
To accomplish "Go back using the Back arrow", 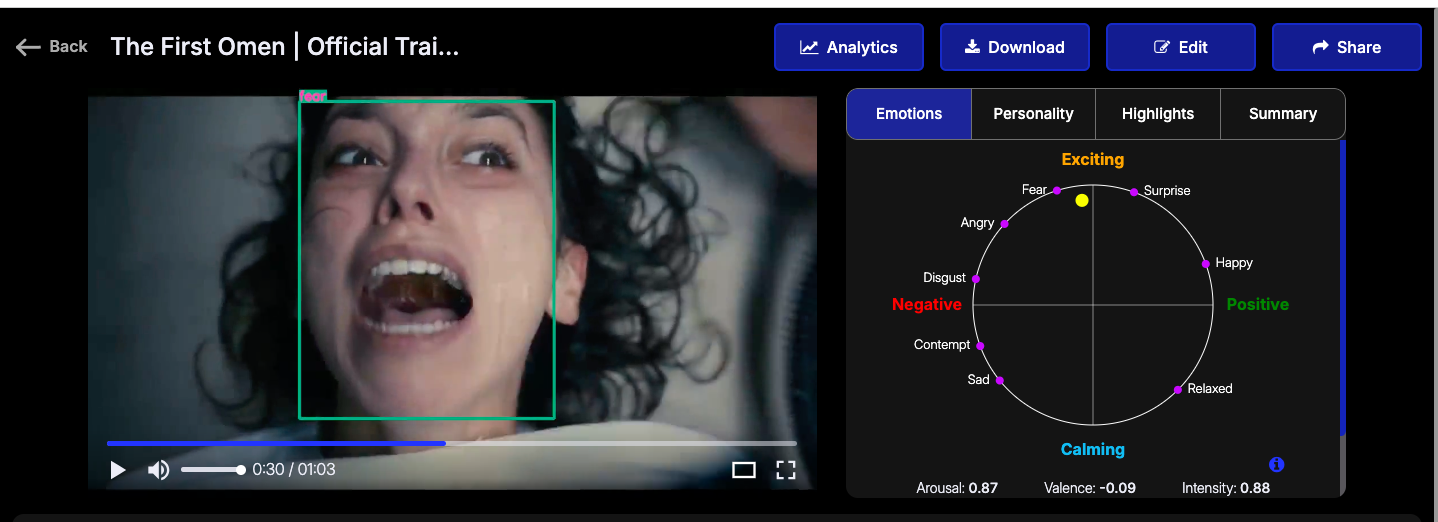I will [x=51, y=46].
